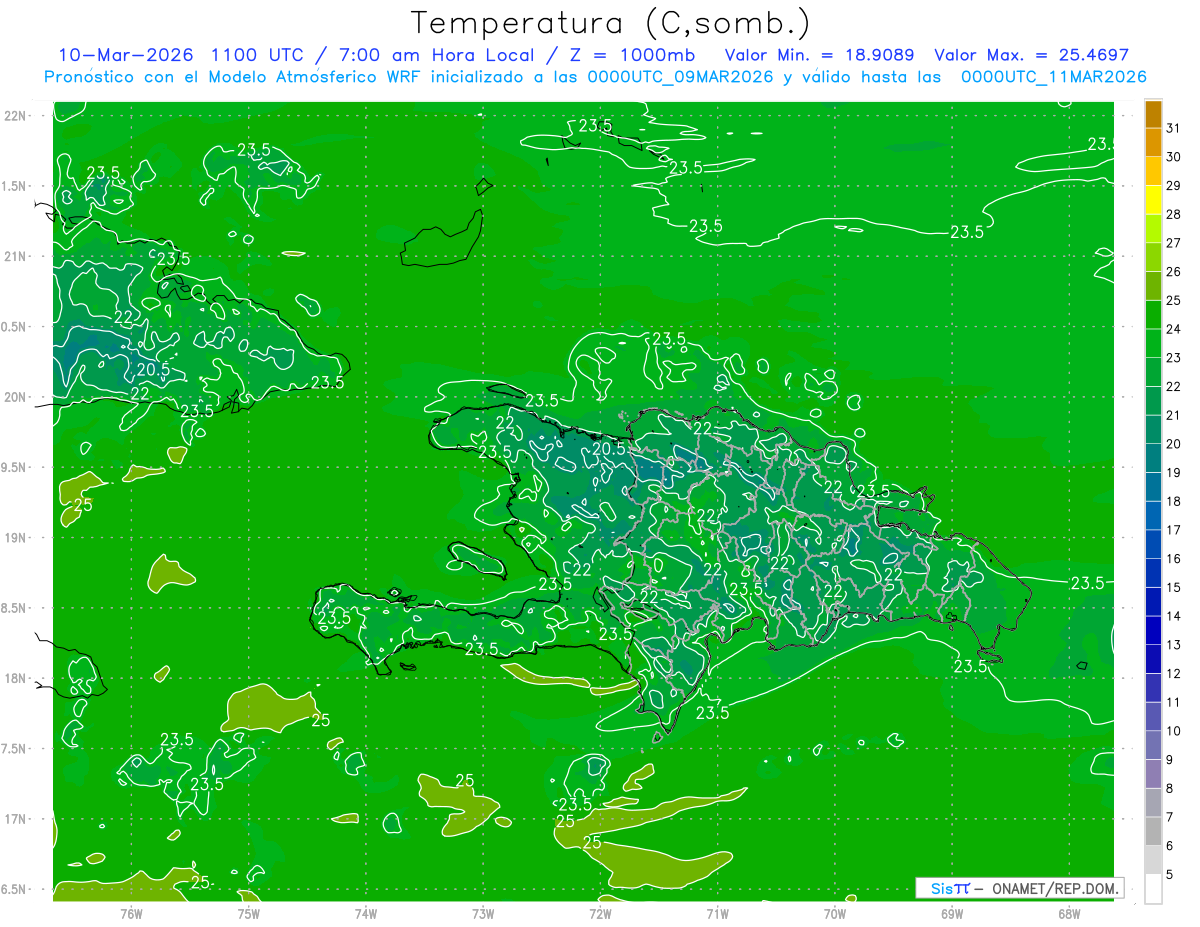Image resolution: width=1200 pixels, height=927 pixels.
Task: Click the "69W" longitude axis label
Action: point(952,913)
